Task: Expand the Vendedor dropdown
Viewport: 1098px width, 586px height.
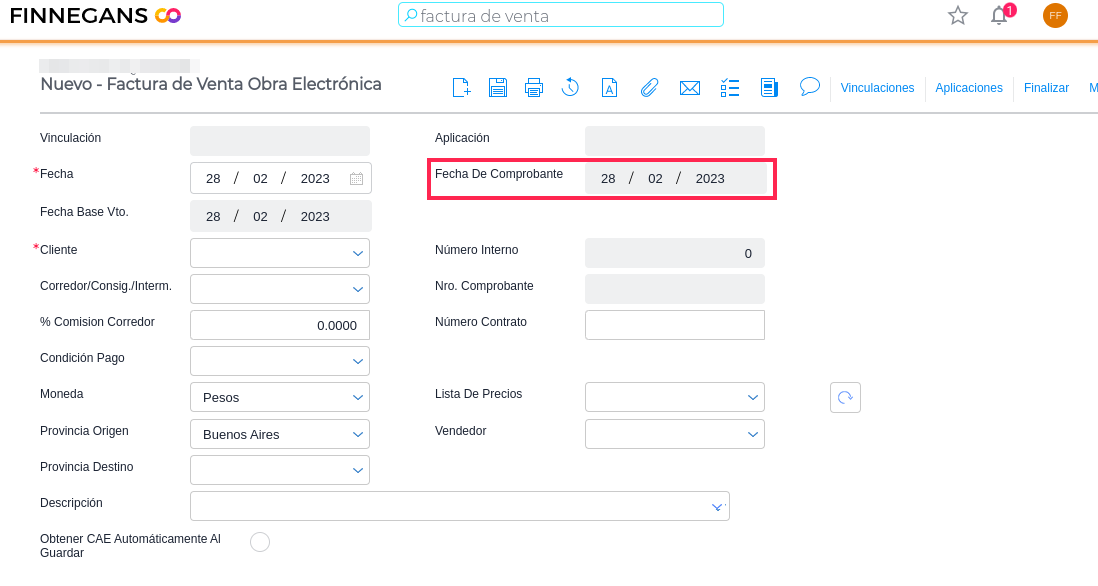Action: (675, 434)
